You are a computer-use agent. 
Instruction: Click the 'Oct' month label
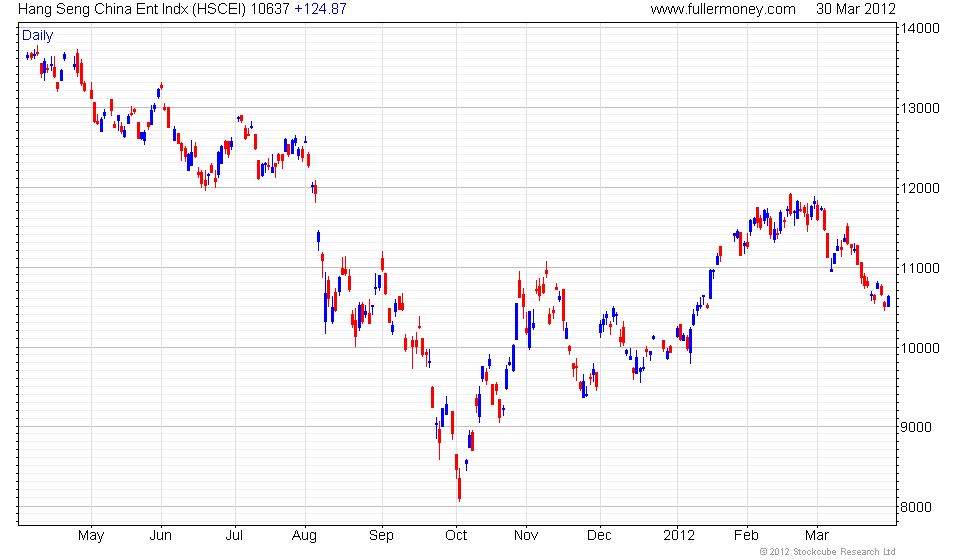pyautogui.click(x=456, y=536)
